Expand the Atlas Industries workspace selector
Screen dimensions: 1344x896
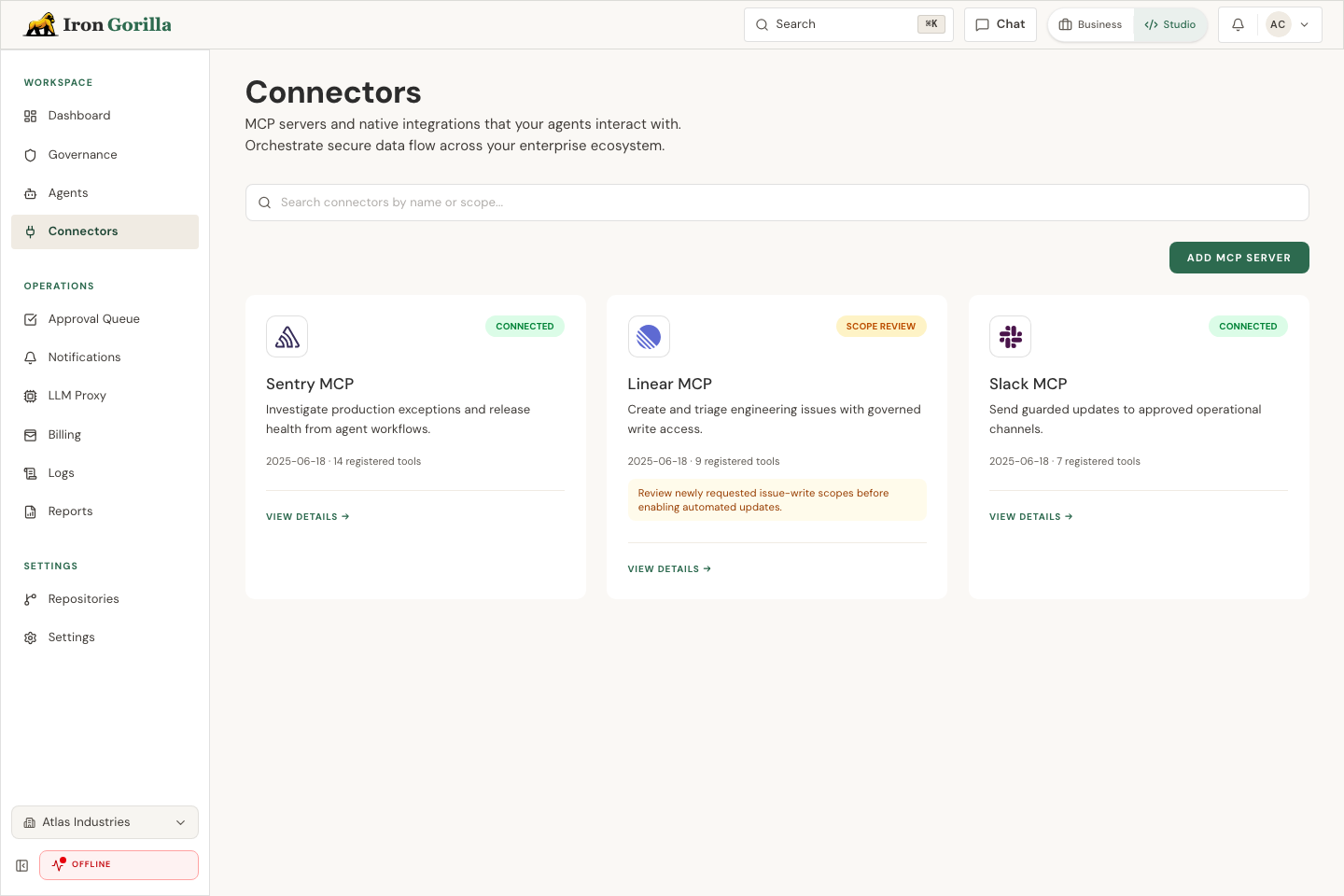coord(105,822)
